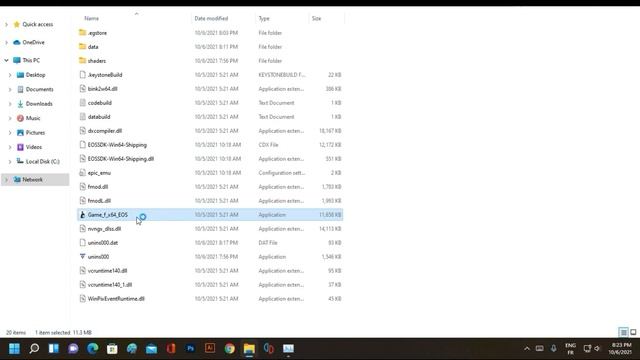The image size is (640, 360).
Task: Expand Documents tree node
Action: coord(10,89)
